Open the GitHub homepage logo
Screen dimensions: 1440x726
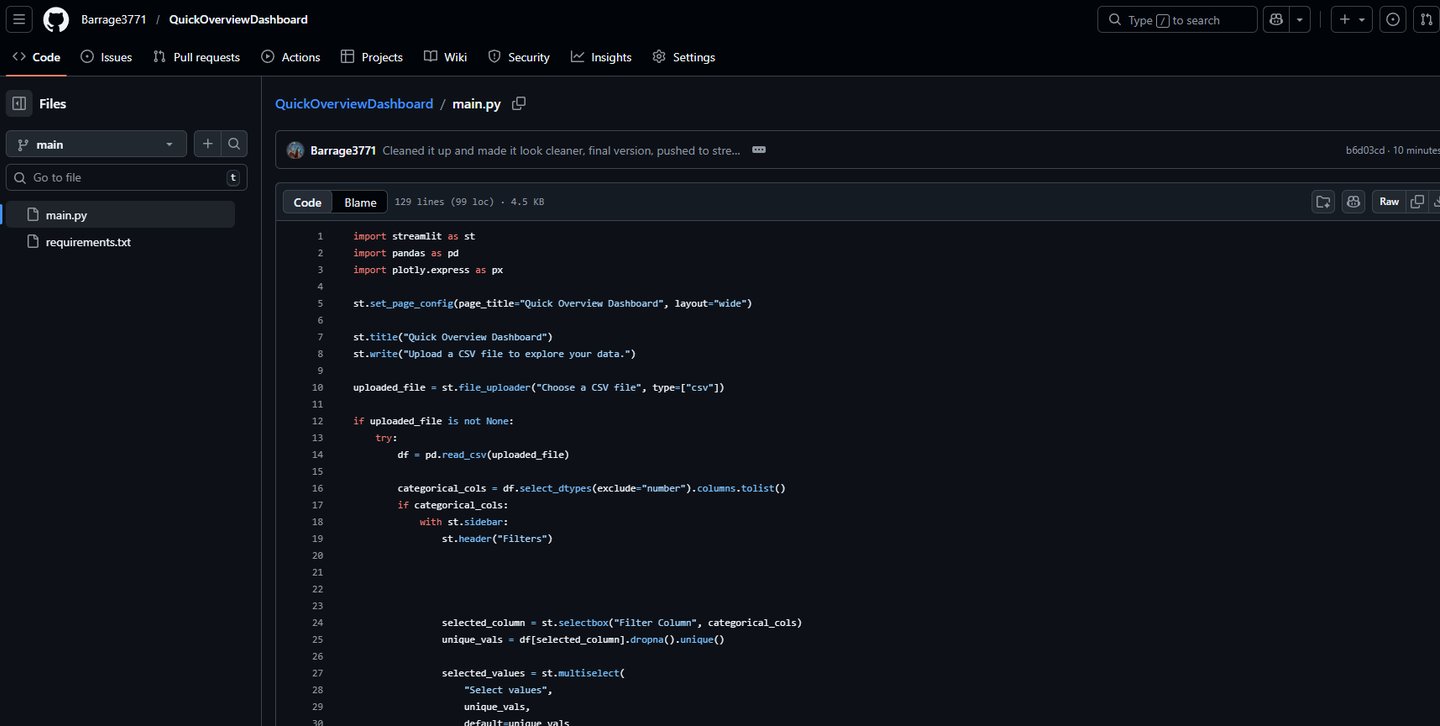(56, 19)
